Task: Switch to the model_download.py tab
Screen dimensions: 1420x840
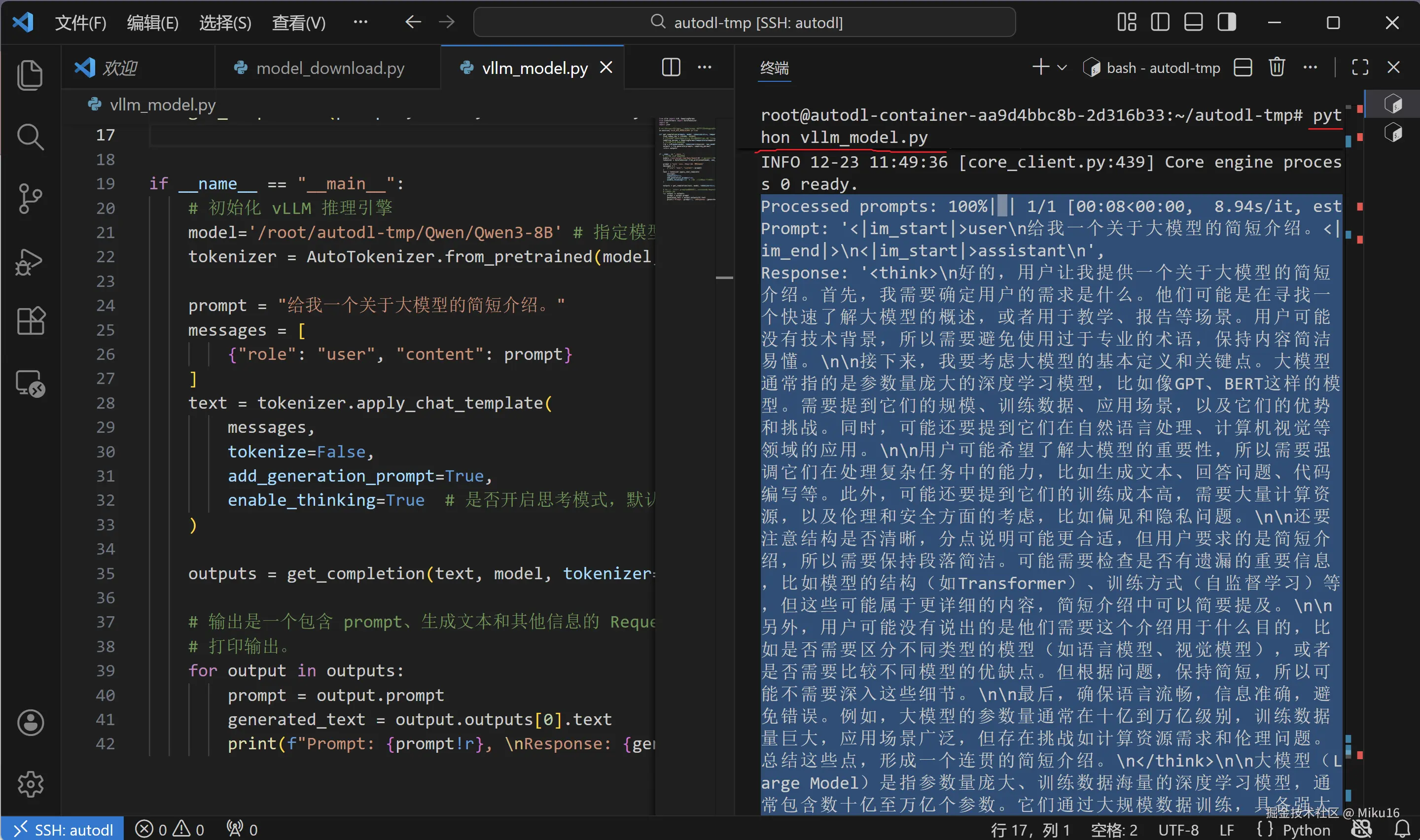Action: pos(329,68)
